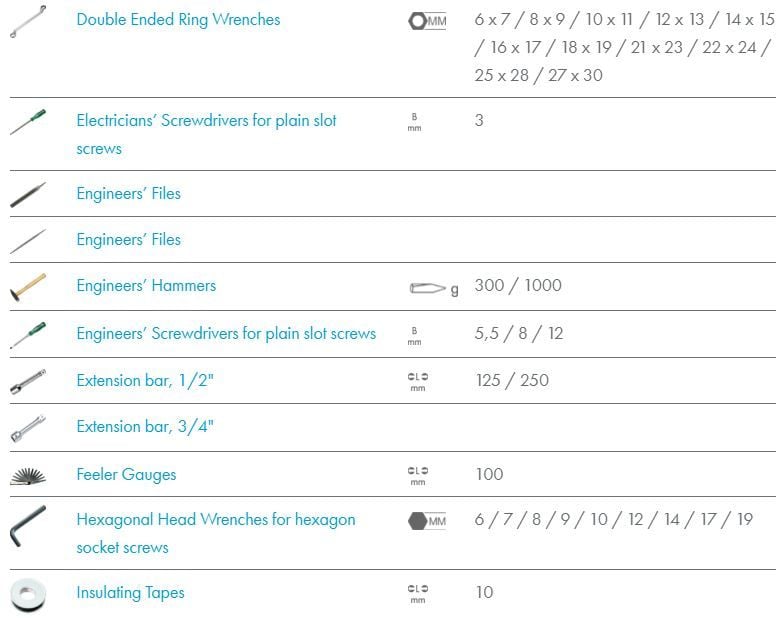Click the thin needle file thumbnail
Viewport: 782px width, 618px height.
[28, 241]
